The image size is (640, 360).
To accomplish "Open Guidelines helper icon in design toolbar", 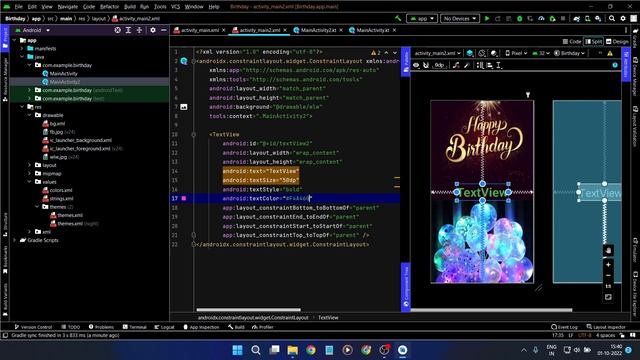I will click(499, 65).
